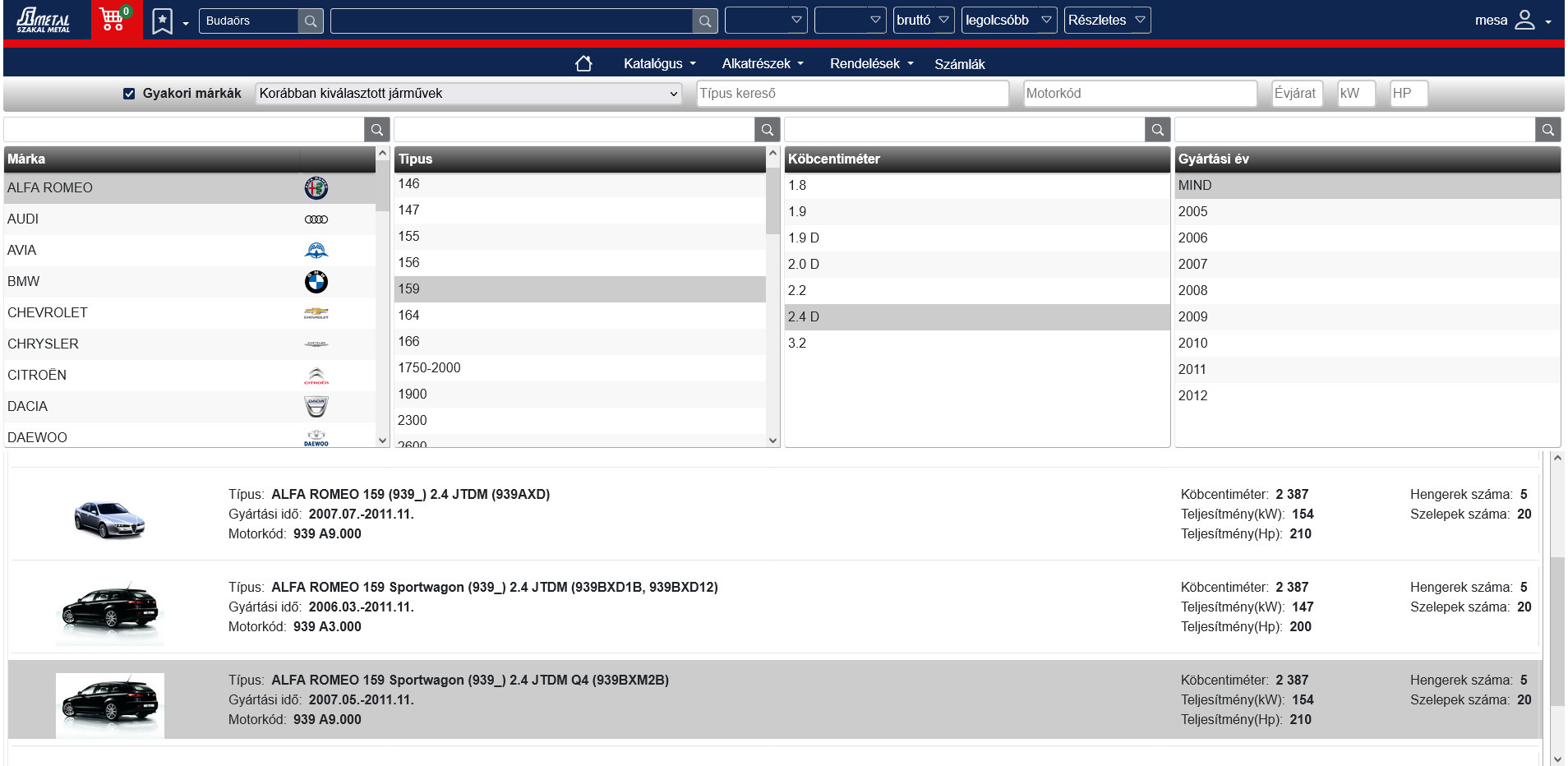This screenshot has height=766, width=1568.
Task: Click the main search bar magnifier icon
Action: tap(705, 21)
